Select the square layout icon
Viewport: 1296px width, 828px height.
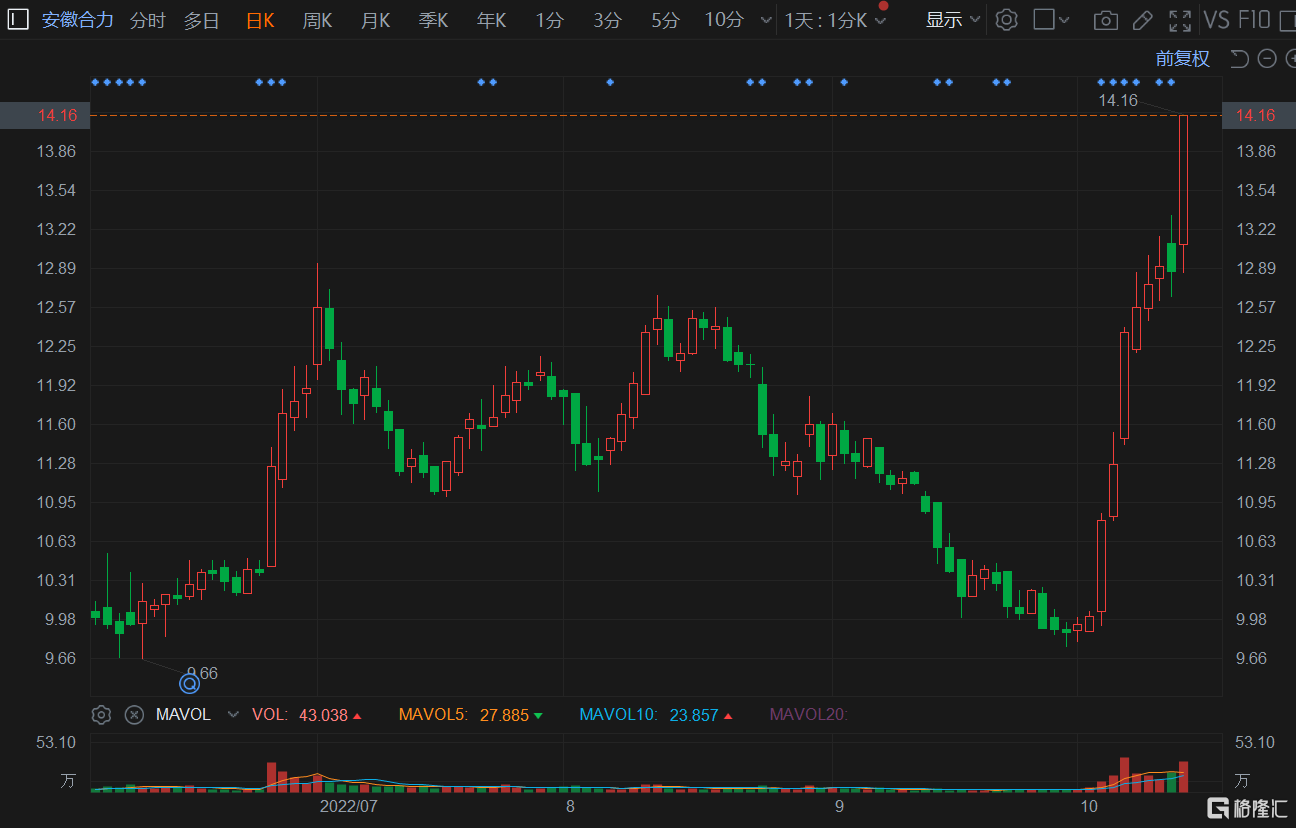[x=1044, y=20]
